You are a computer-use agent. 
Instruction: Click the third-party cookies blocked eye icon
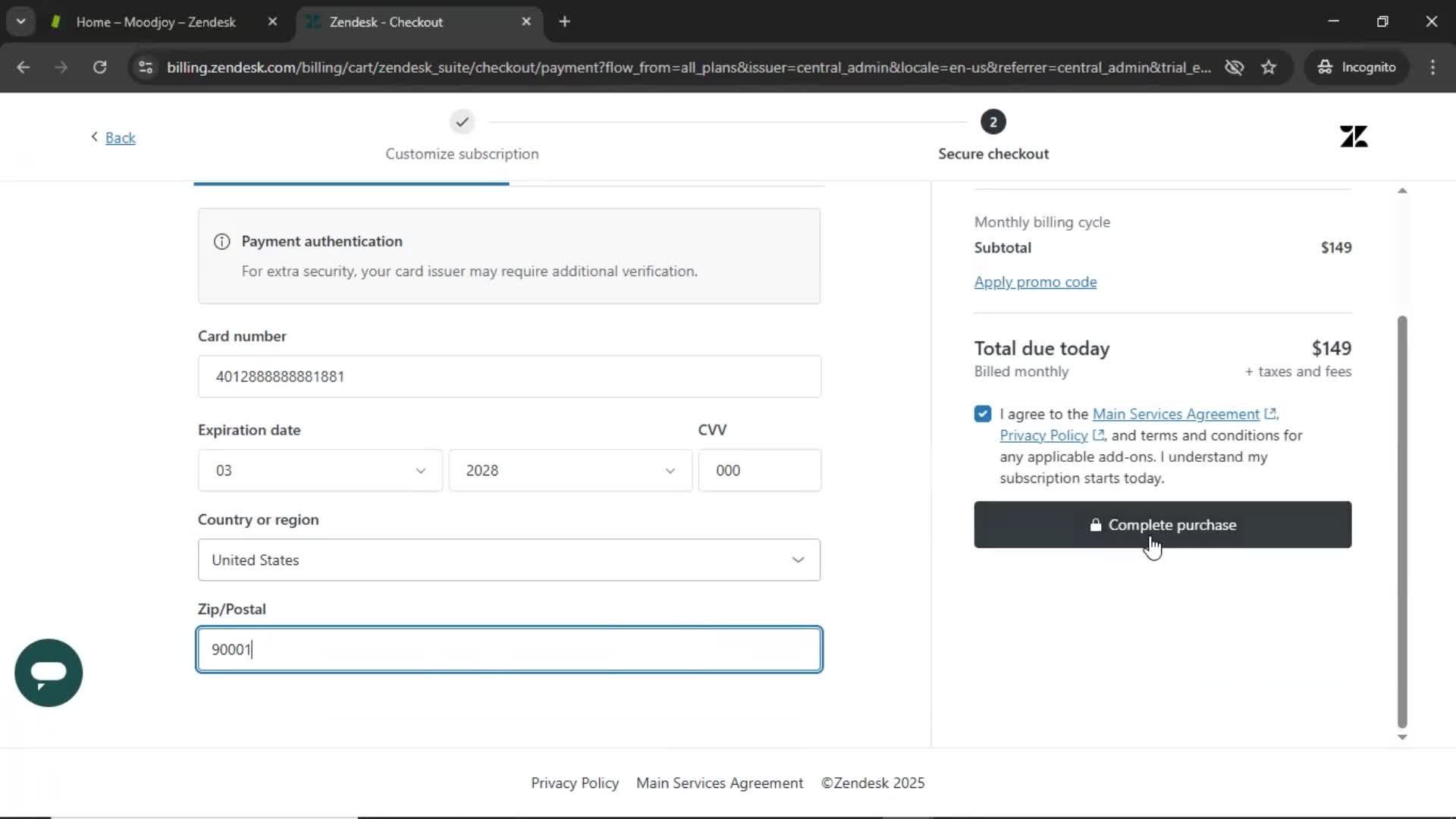[1234, 67]
